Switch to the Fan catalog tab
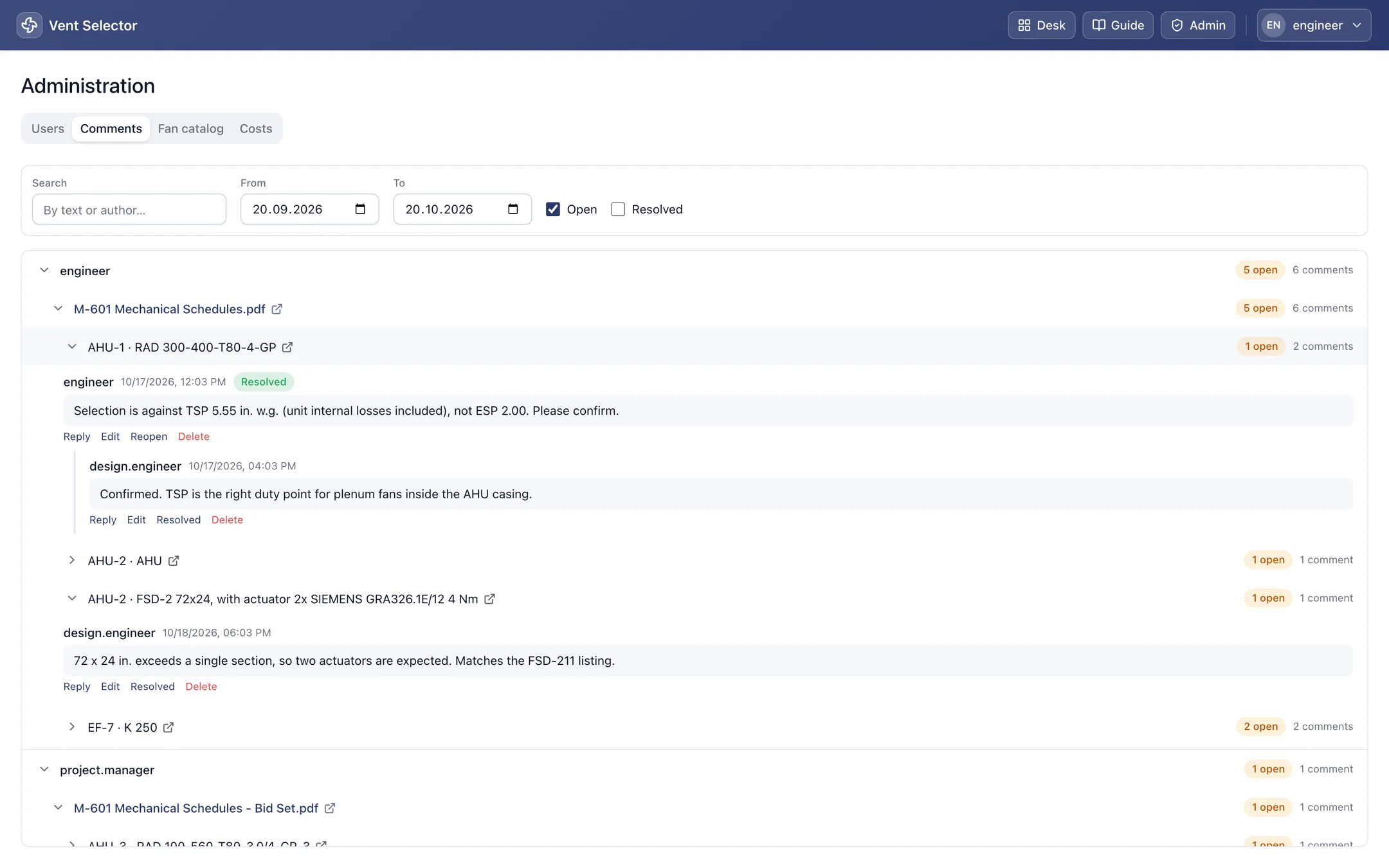 [x=191, y=129]
